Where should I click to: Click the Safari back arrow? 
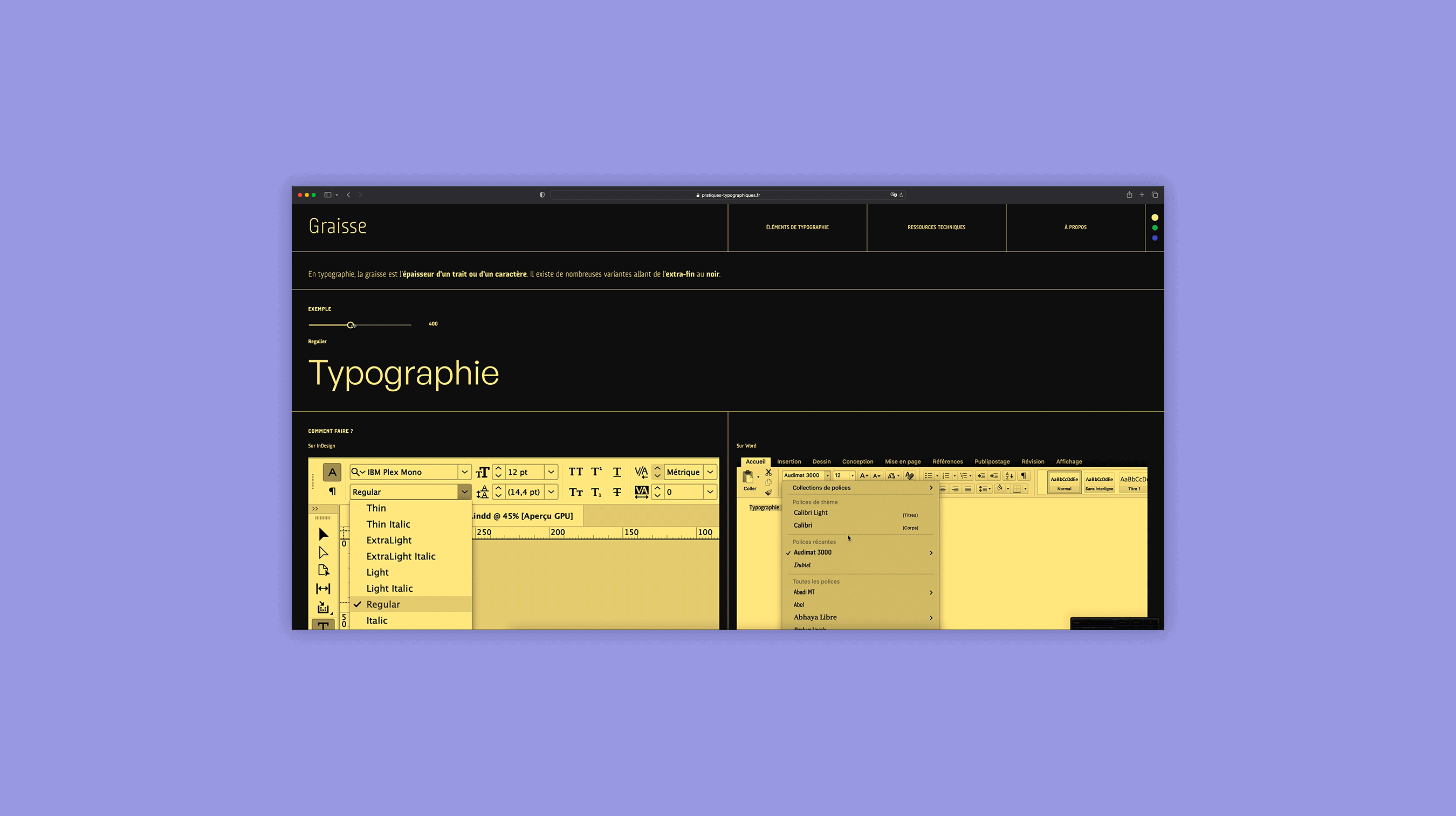coord(349,195)
